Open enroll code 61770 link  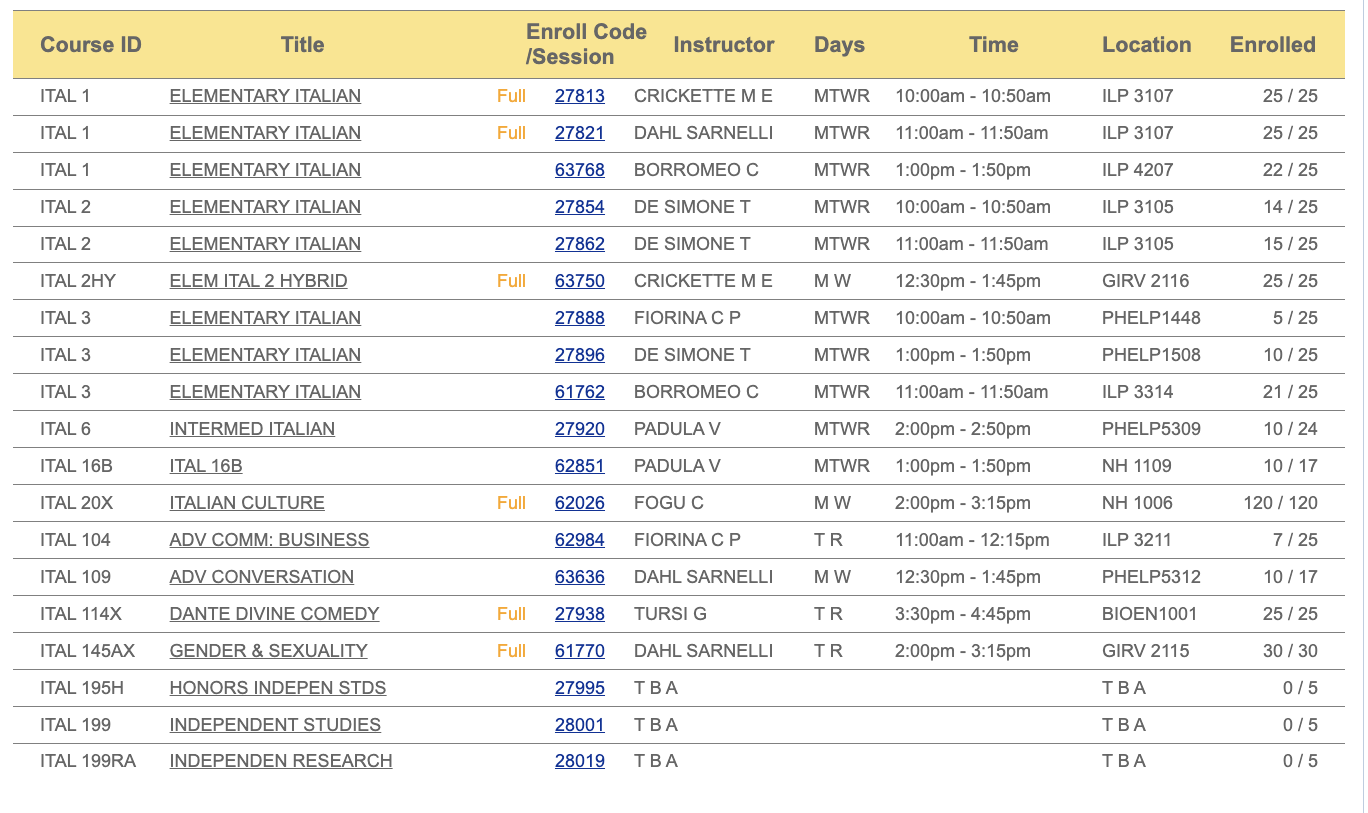[580, 651]
